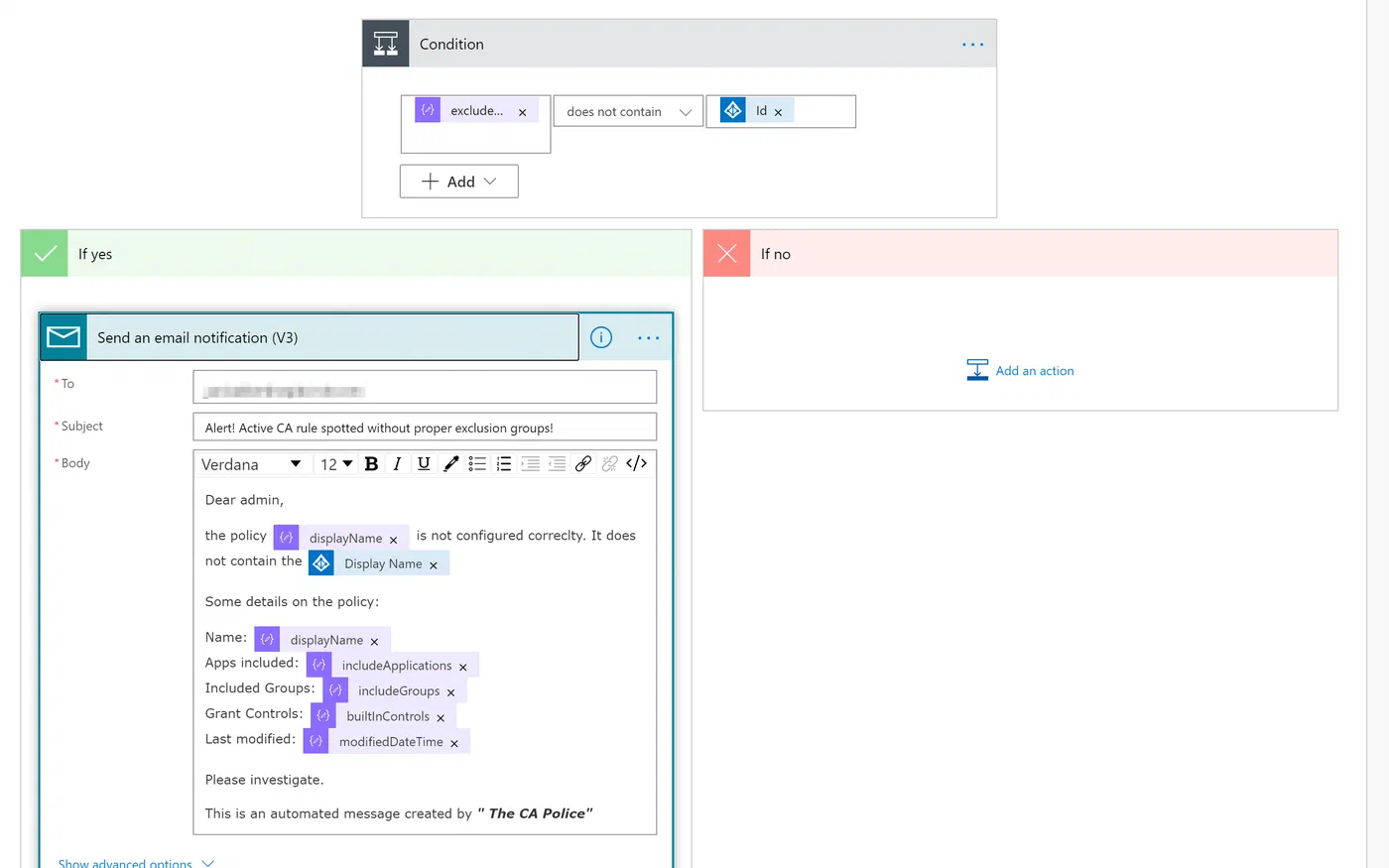Click Add an action in If no

point(1021,370)
